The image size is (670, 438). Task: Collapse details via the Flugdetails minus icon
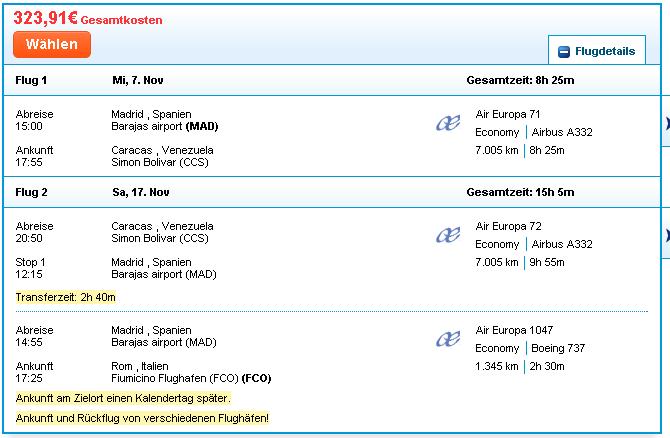564,52
